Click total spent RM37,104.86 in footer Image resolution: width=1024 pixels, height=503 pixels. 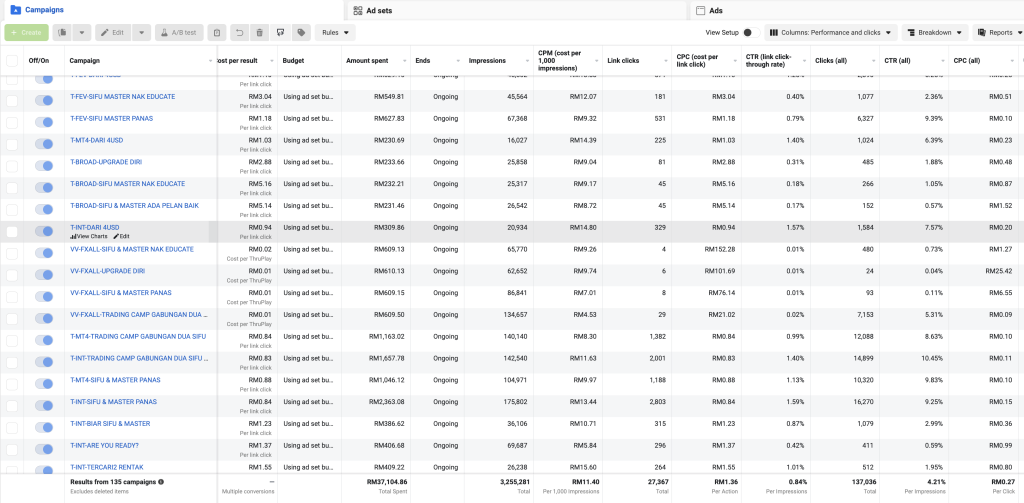pos(387,481)
